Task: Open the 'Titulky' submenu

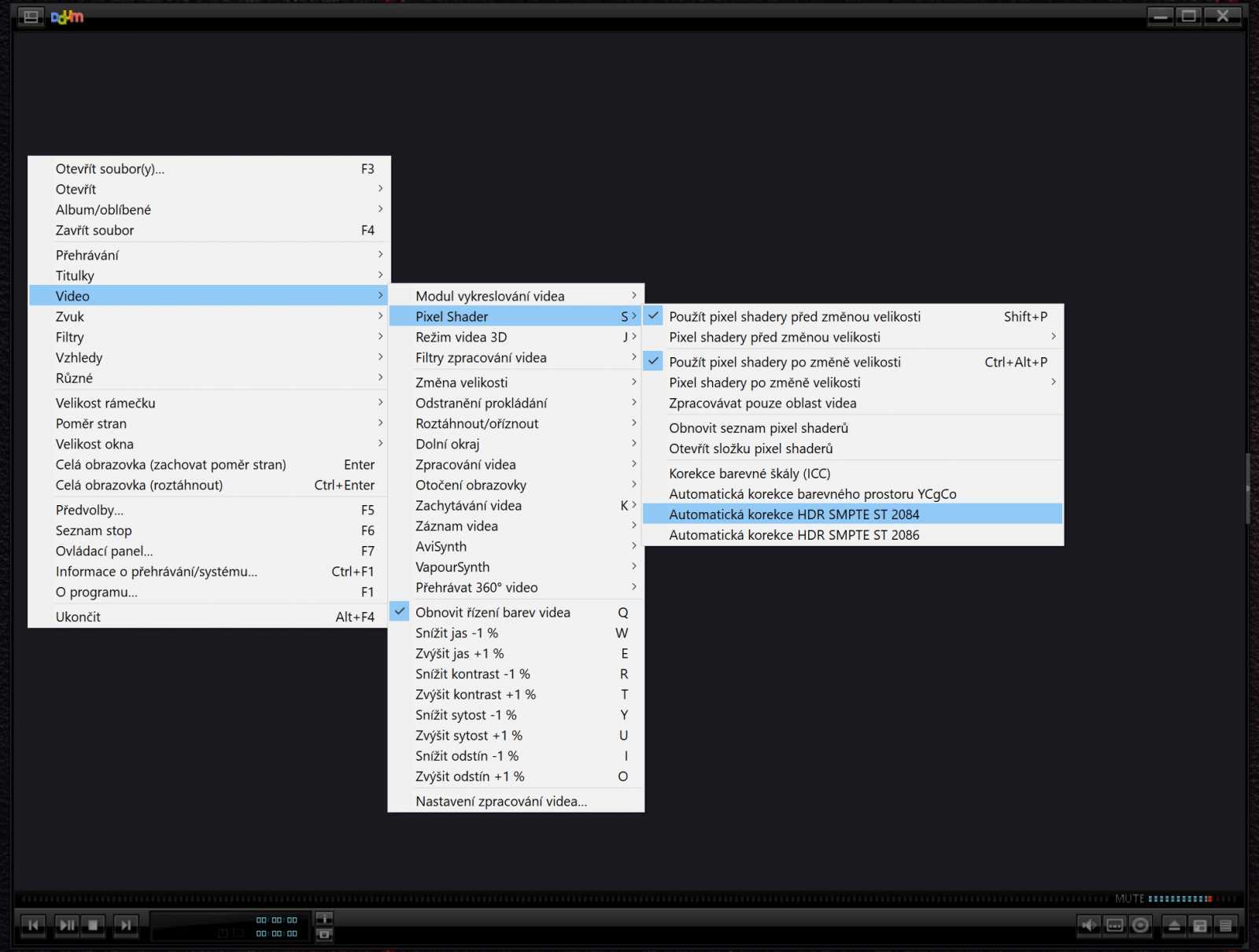Action: click(x=209, y=275)
